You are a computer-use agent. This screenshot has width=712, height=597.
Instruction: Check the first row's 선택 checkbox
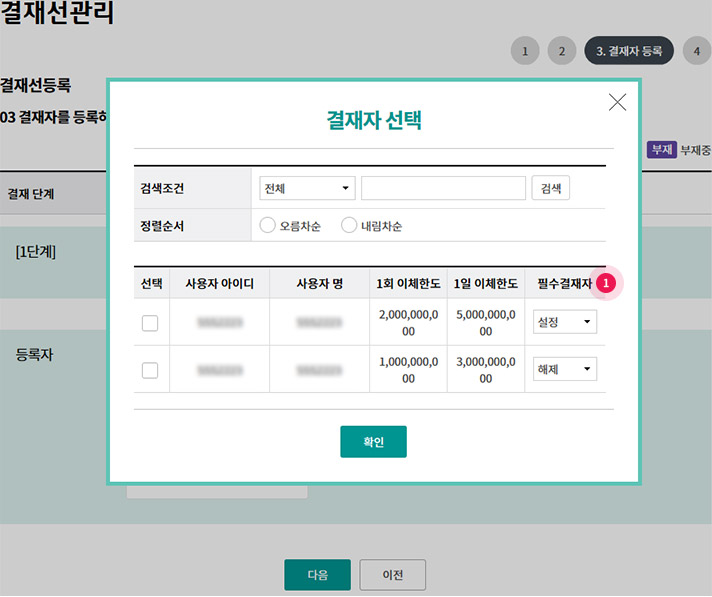coord(150,323)
